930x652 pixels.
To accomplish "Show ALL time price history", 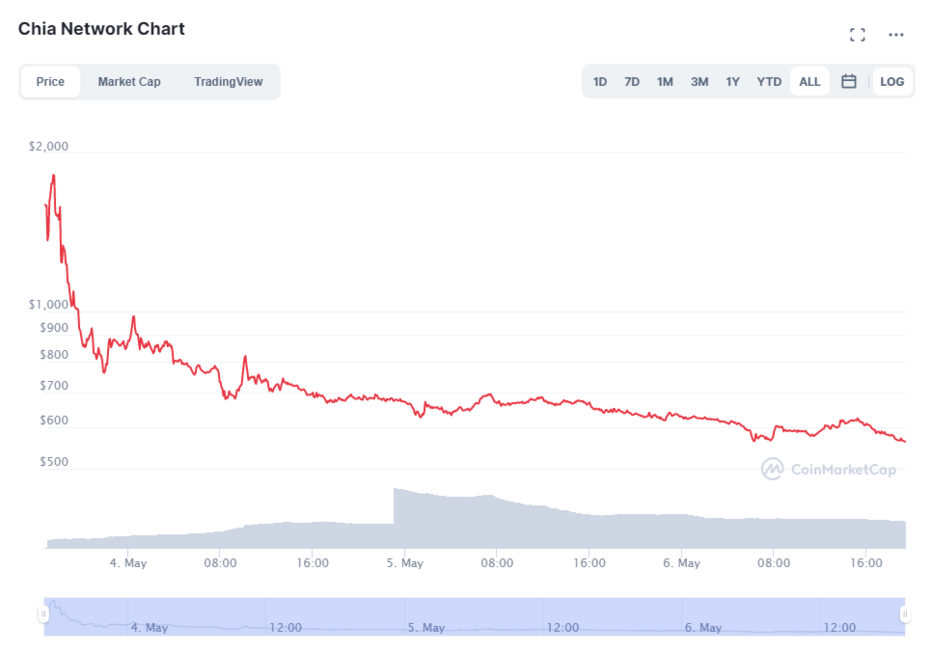I will [810, 82].
